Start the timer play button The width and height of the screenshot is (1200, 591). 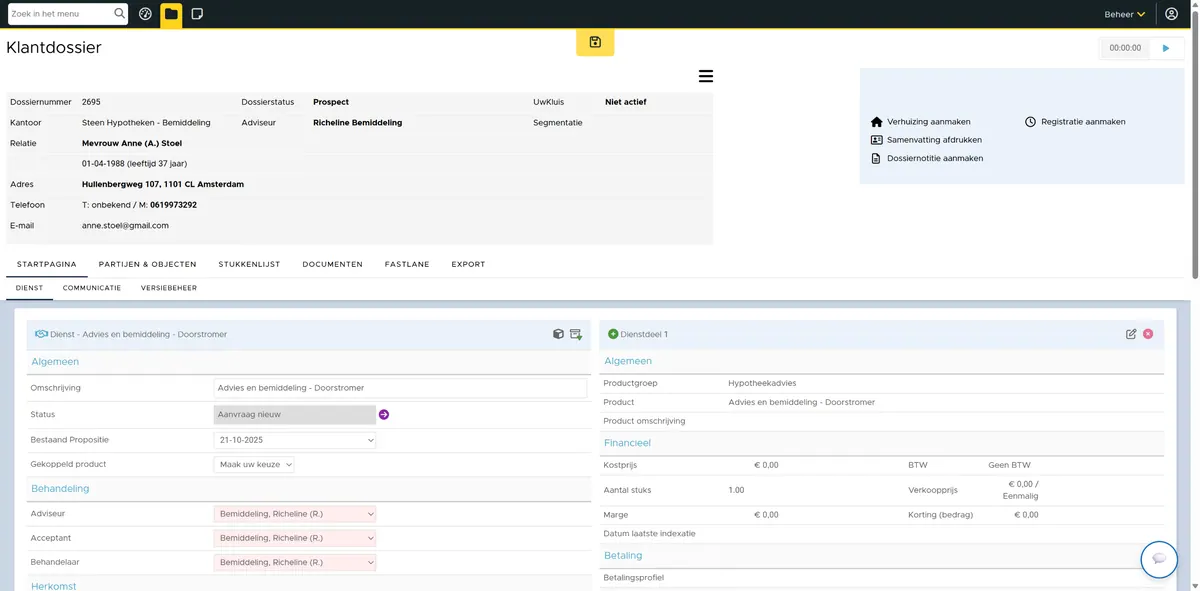(1166, 47)
